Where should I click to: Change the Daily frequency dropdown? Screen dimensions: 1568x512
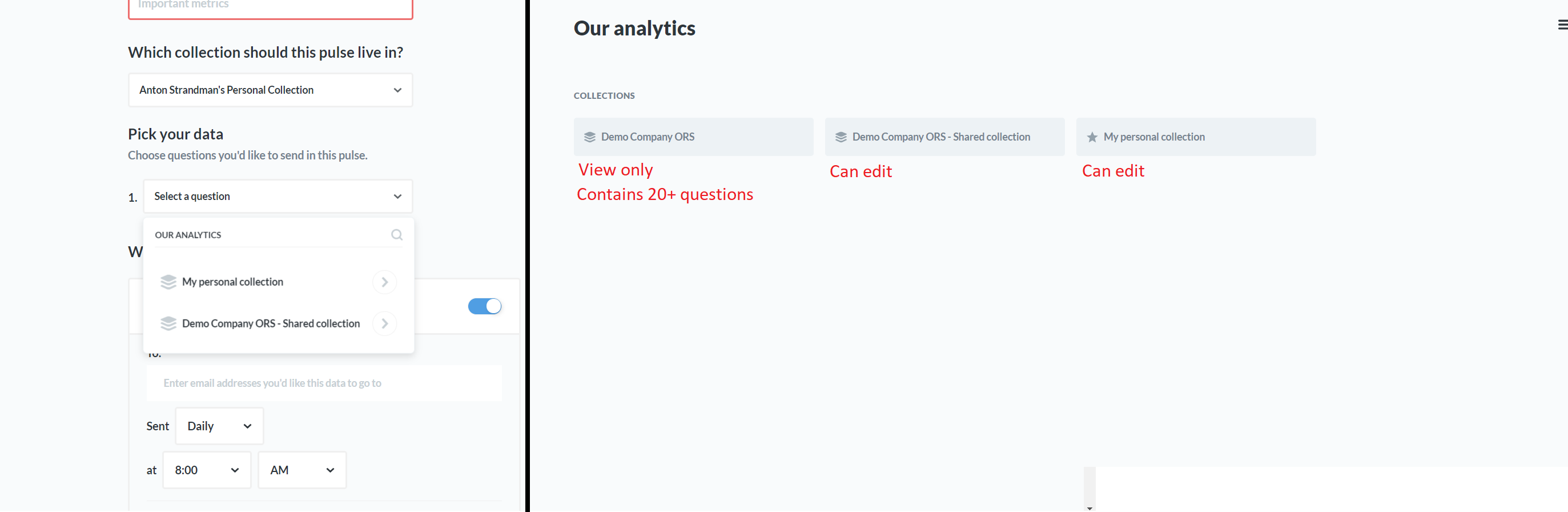(x=218, y=426)
